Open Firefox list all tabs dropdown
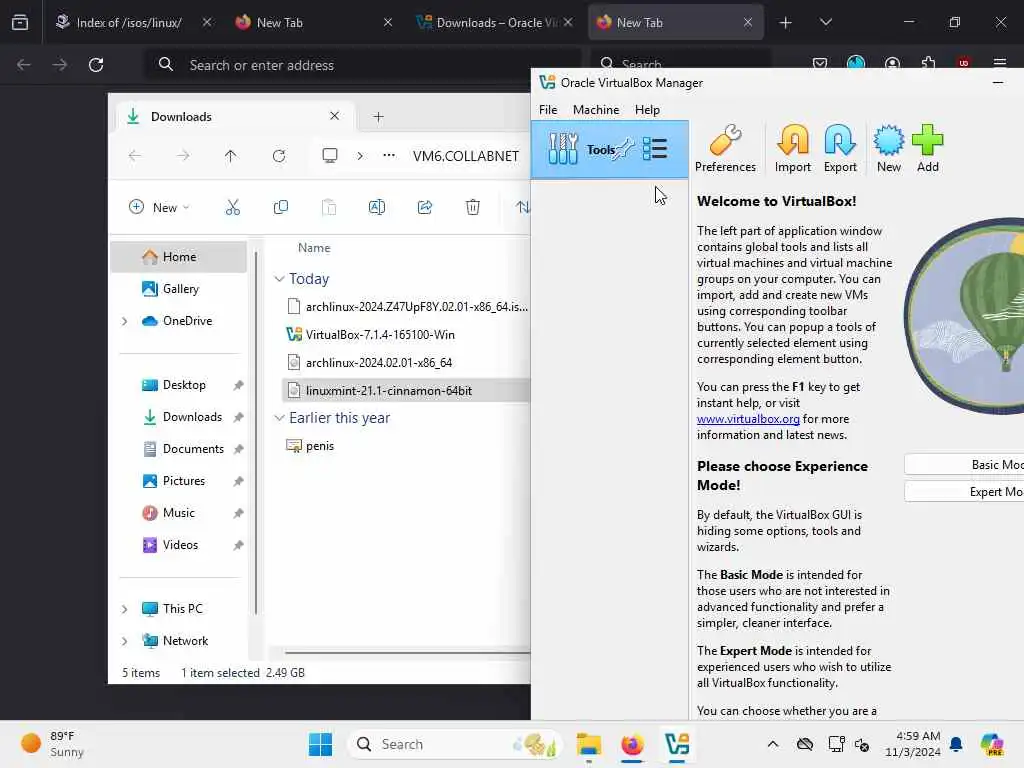1024x768 pixels. click(825, 22)
